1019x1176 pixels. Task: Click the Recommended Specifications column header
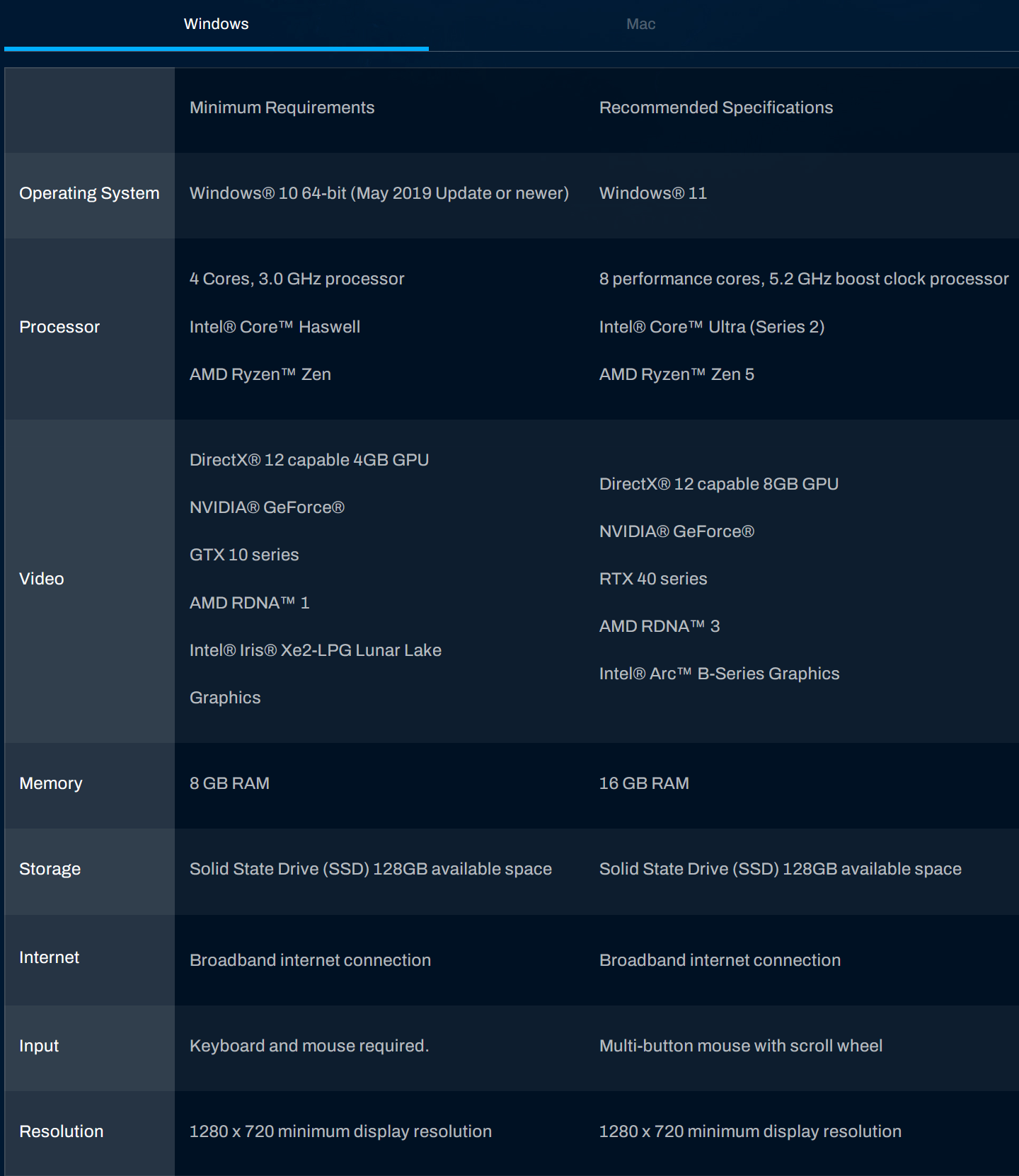coord(716,108)
